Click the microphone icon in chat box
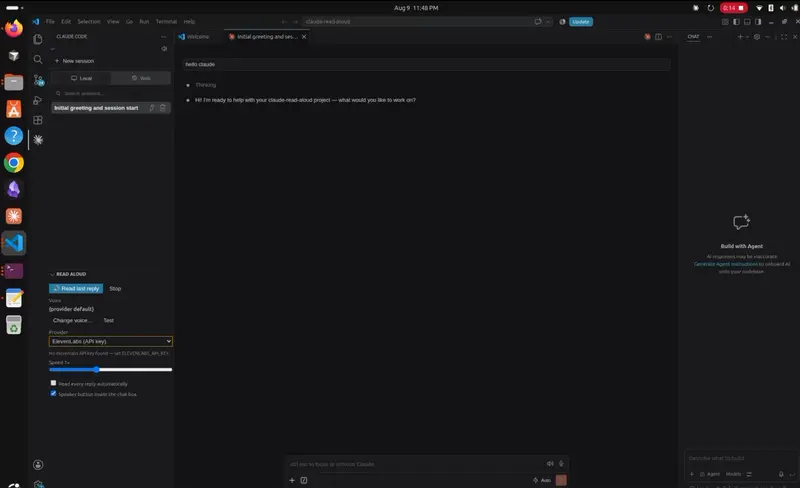Image resolution: width=800 pixels, height=488 pixels. point(561,463)
